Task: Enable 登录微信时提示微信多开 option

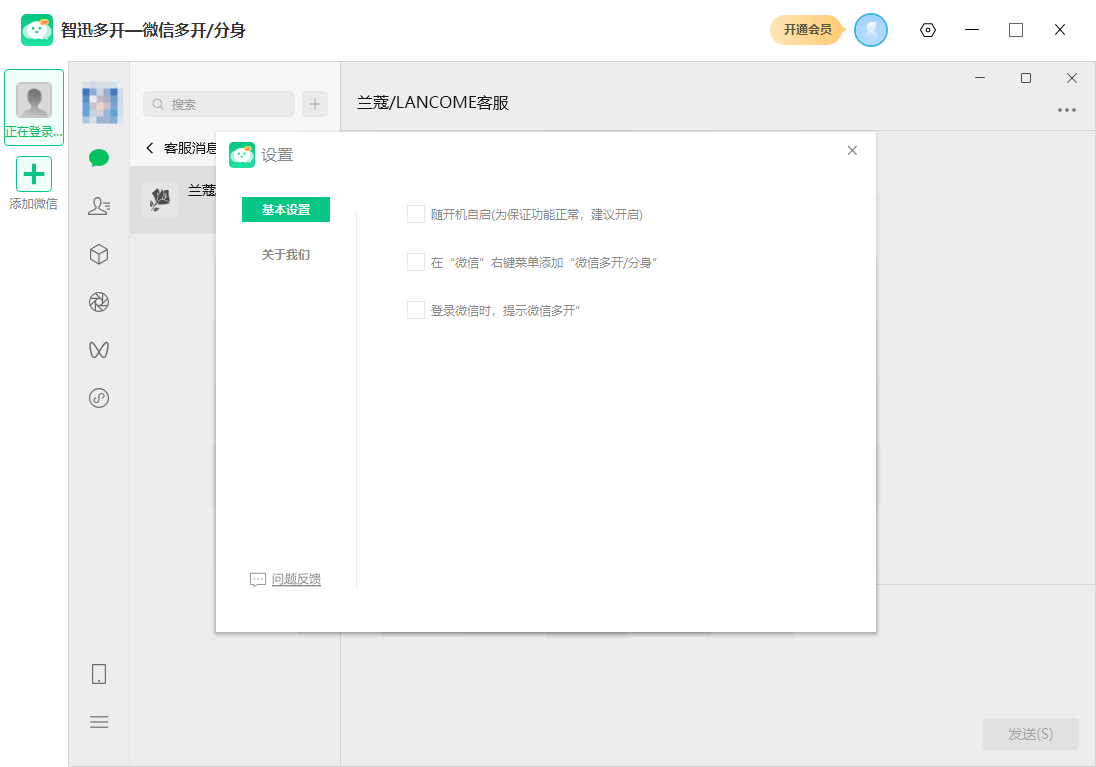Action: point(415,309)
